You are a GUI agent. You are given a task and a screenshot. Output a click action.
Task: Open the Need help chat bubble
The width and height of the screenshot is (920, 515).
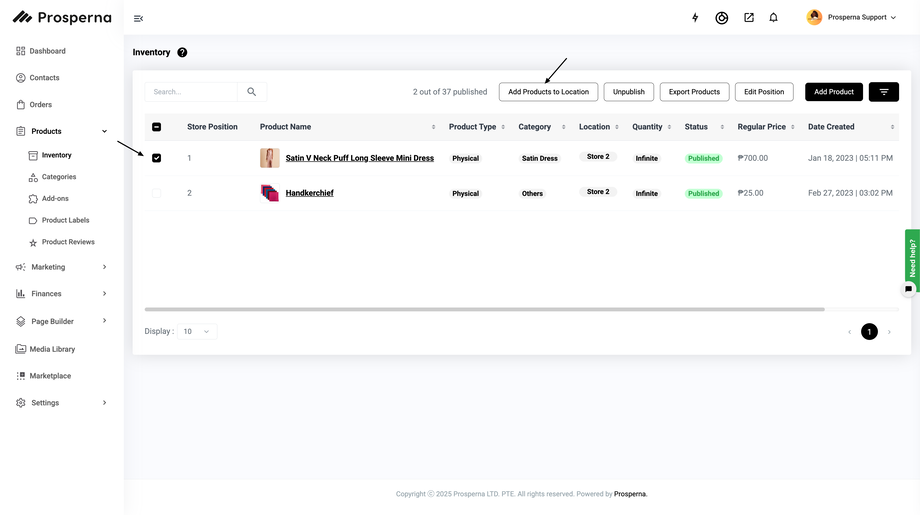tap(908, 289)
